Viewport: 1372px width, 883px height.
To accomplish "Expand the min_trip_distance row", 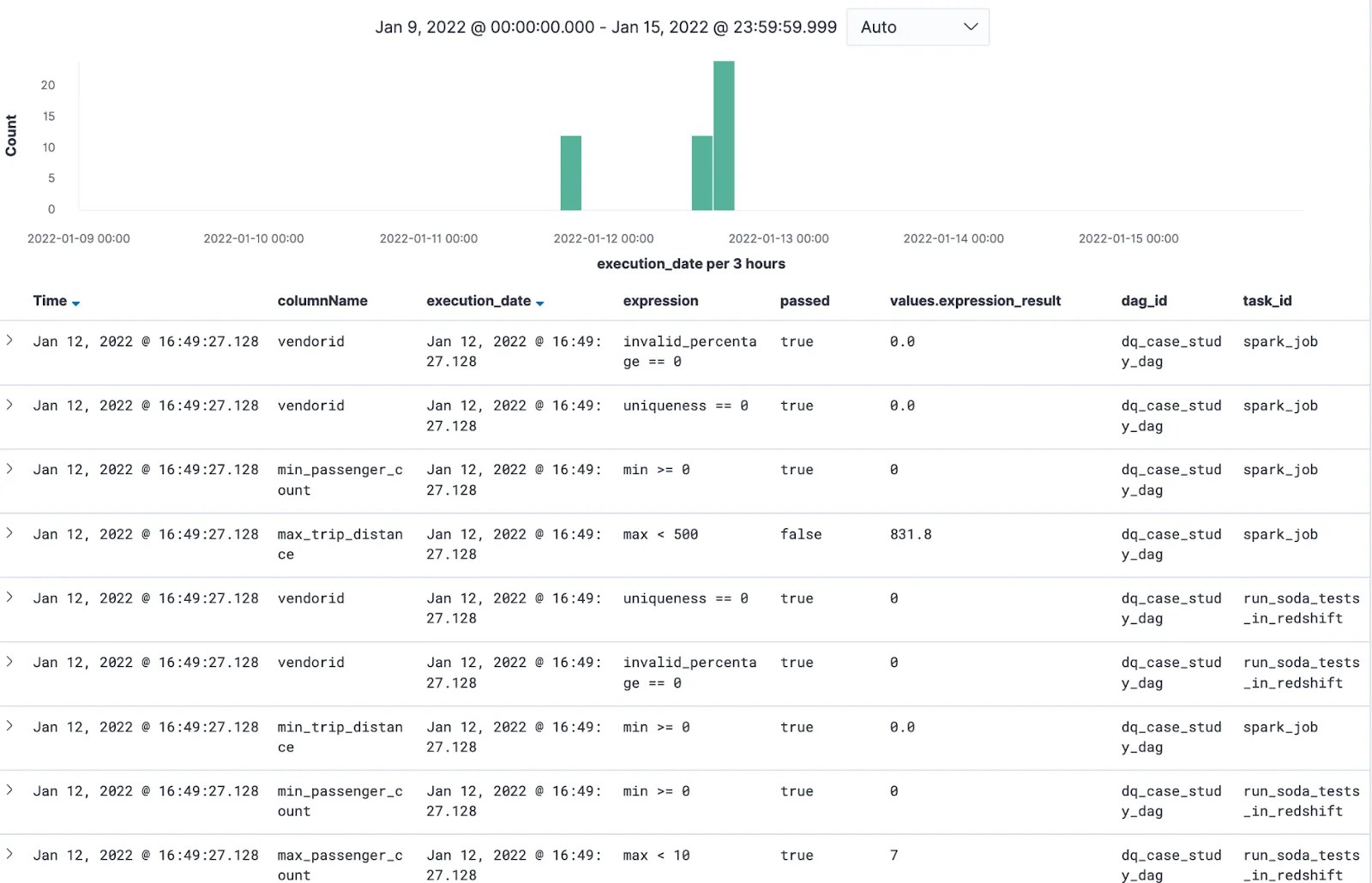I will pyautogui.click(x=9, y=726).
